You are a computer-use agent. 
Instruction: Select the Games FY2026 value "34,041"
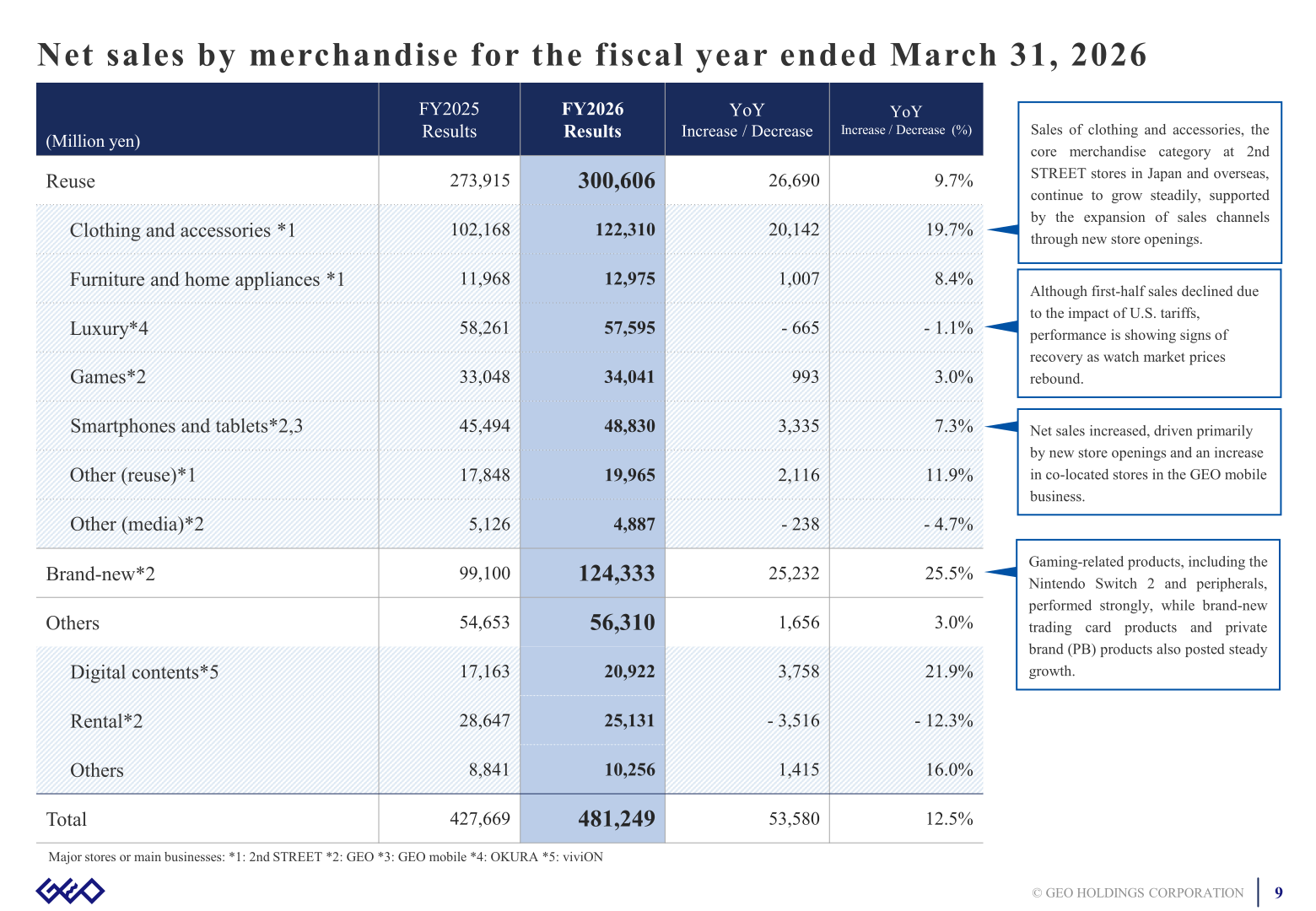pos(629,377)
